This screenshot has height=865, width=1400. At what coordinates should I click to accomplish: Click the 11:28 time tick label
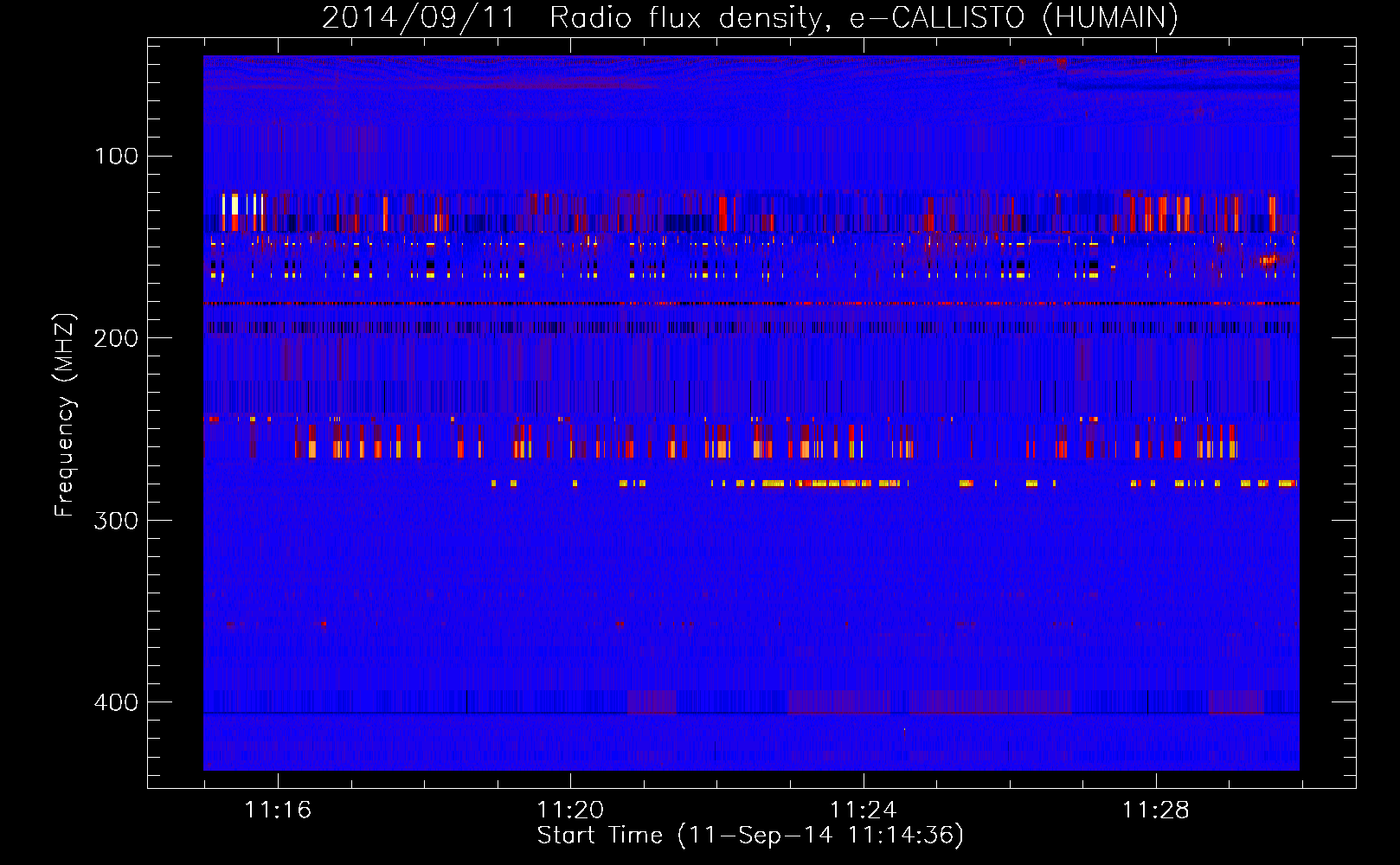tap(1156, 811)
